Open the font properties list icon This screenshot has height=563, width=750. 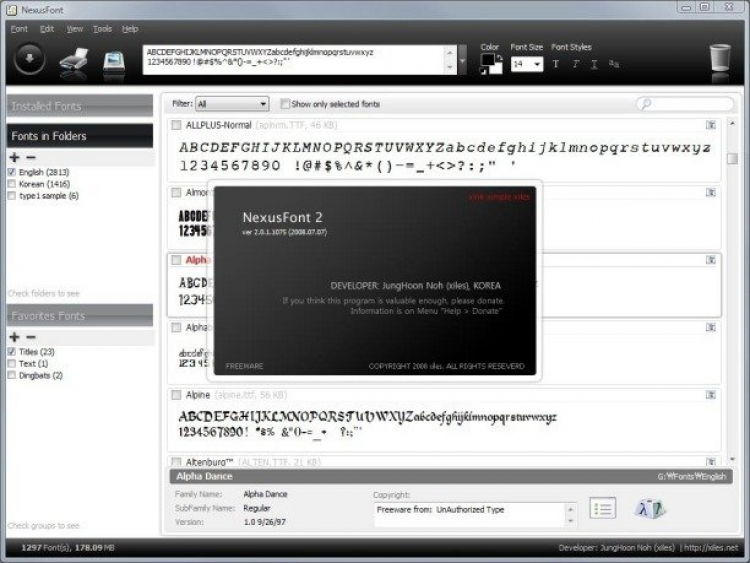(x=603, y=508)
